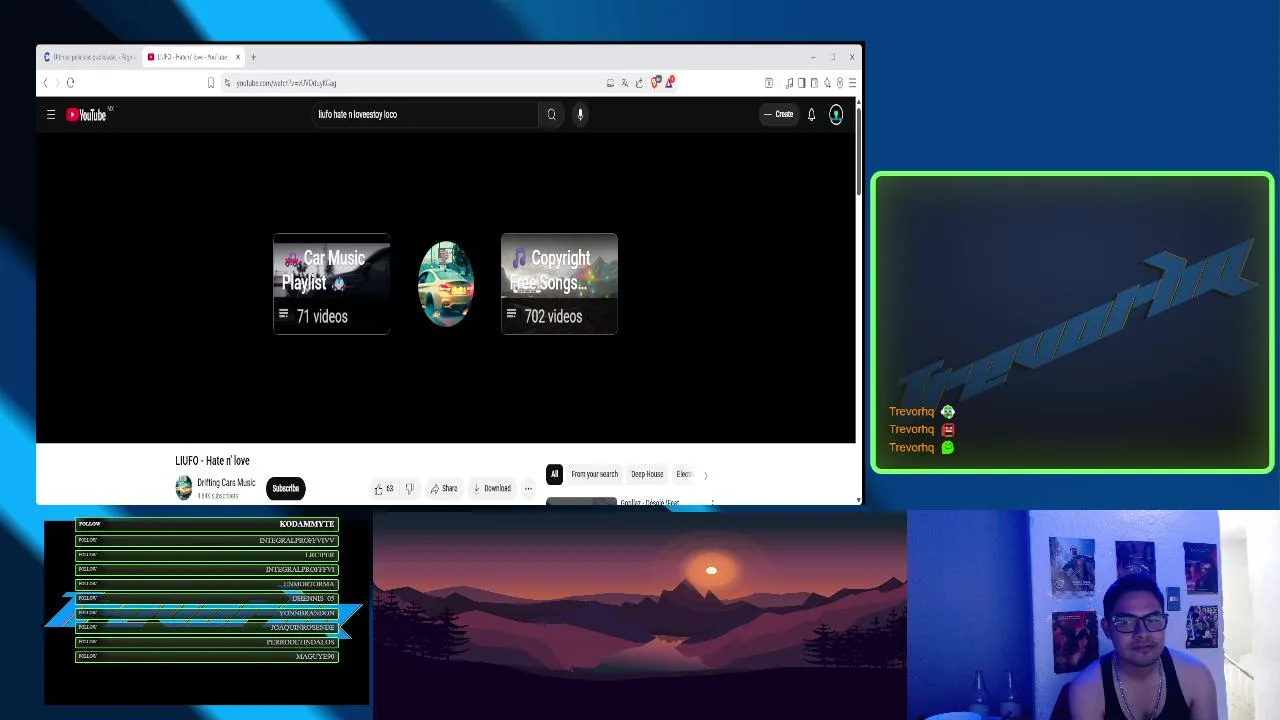This screenshot has width=1280, height=720.
Task: Click the YouTube search magnifier button
Action: click(x=551, y=115)
